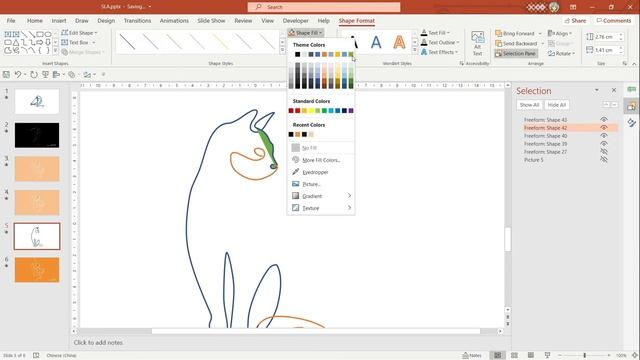Expand the Text Fill dropdown
The height and width of the screenshot is (360, 640).
(435, 33)
